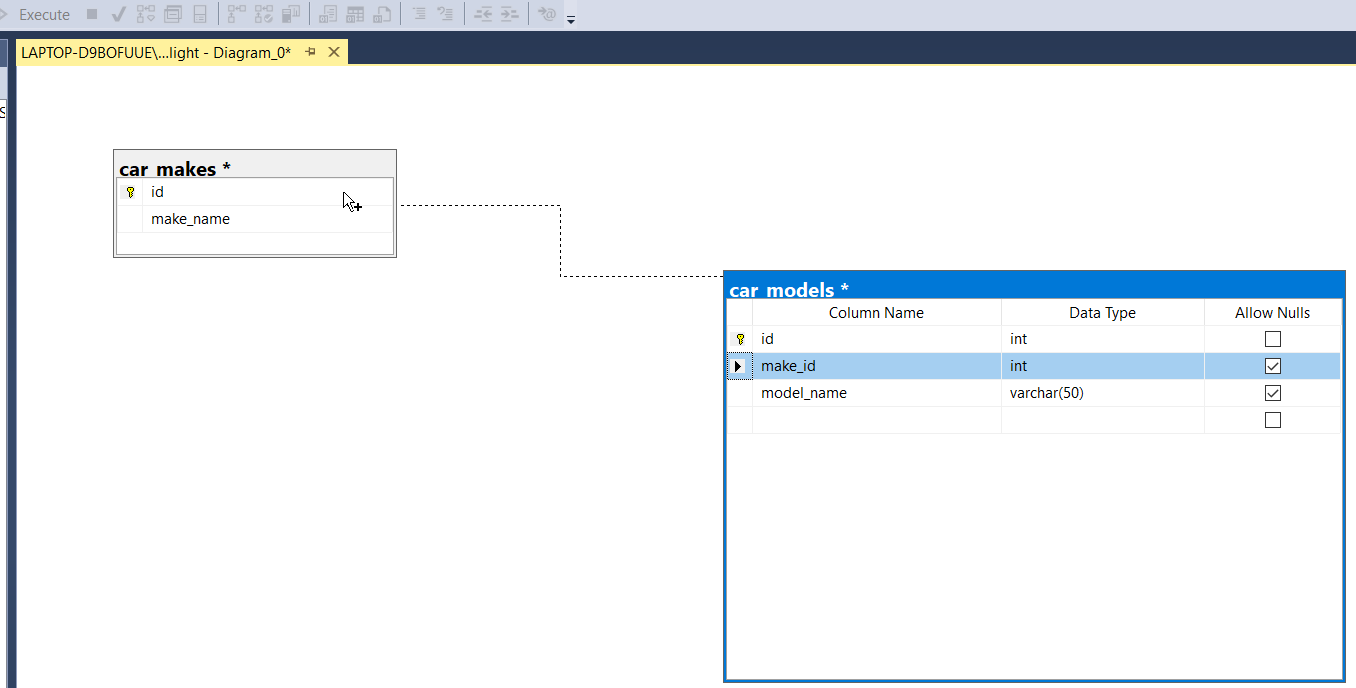The height and width of the screenshot is (688, 1356).
Task: Click Display Estimated Execution Plan icon
Action: [x=146, y=15]
